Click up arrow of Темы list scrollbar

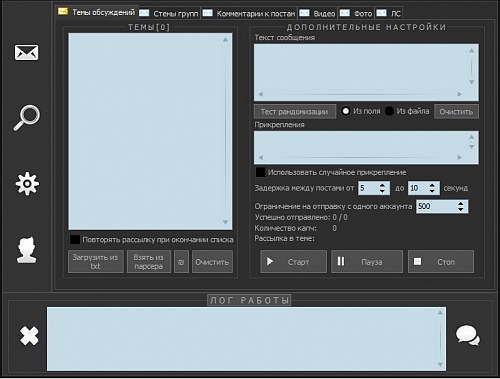coord(225,39)
